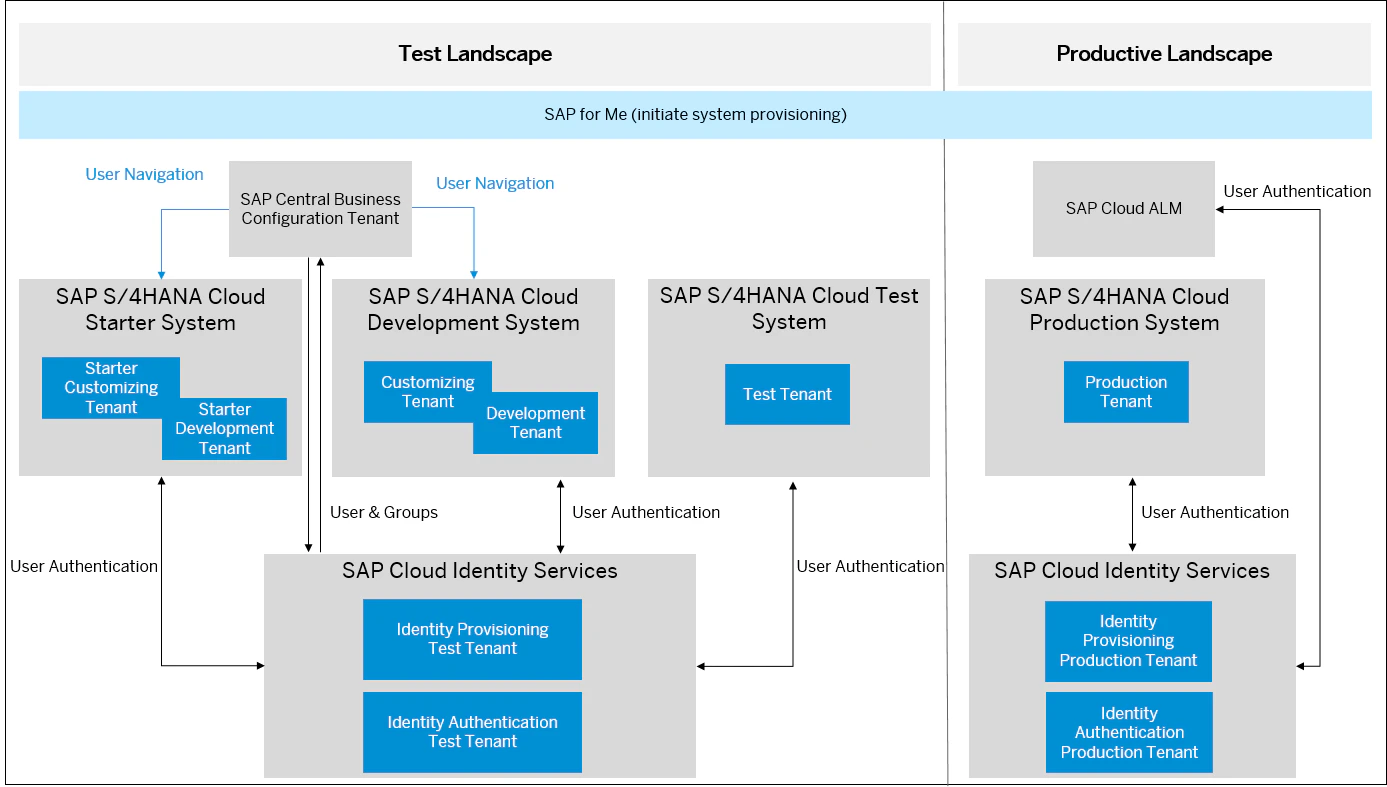Viewport: 1387px width, 787px height.
Task: Click the Test Landscape header
Action: pos(475,54)
